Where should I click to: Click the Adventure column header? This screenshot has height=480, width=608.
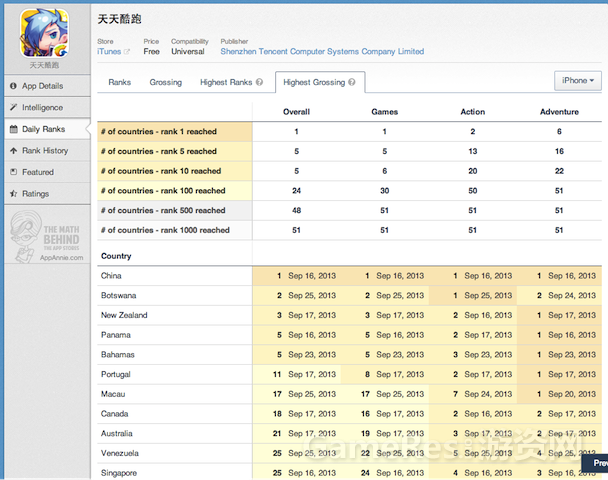coord(559,112)
